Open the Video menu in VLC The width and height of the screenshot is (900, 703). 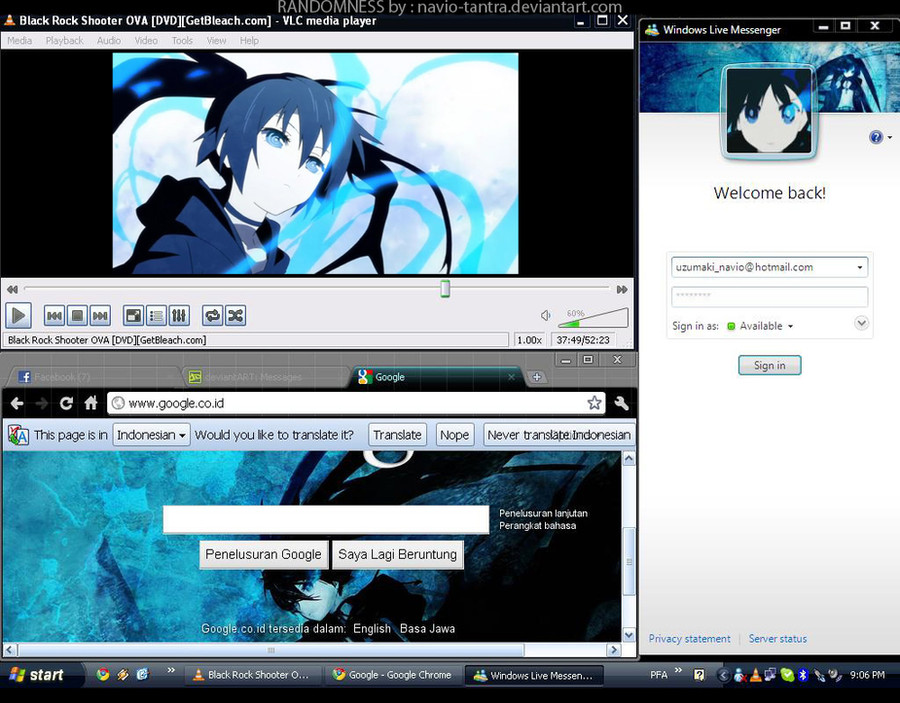[x=146, y=41]
